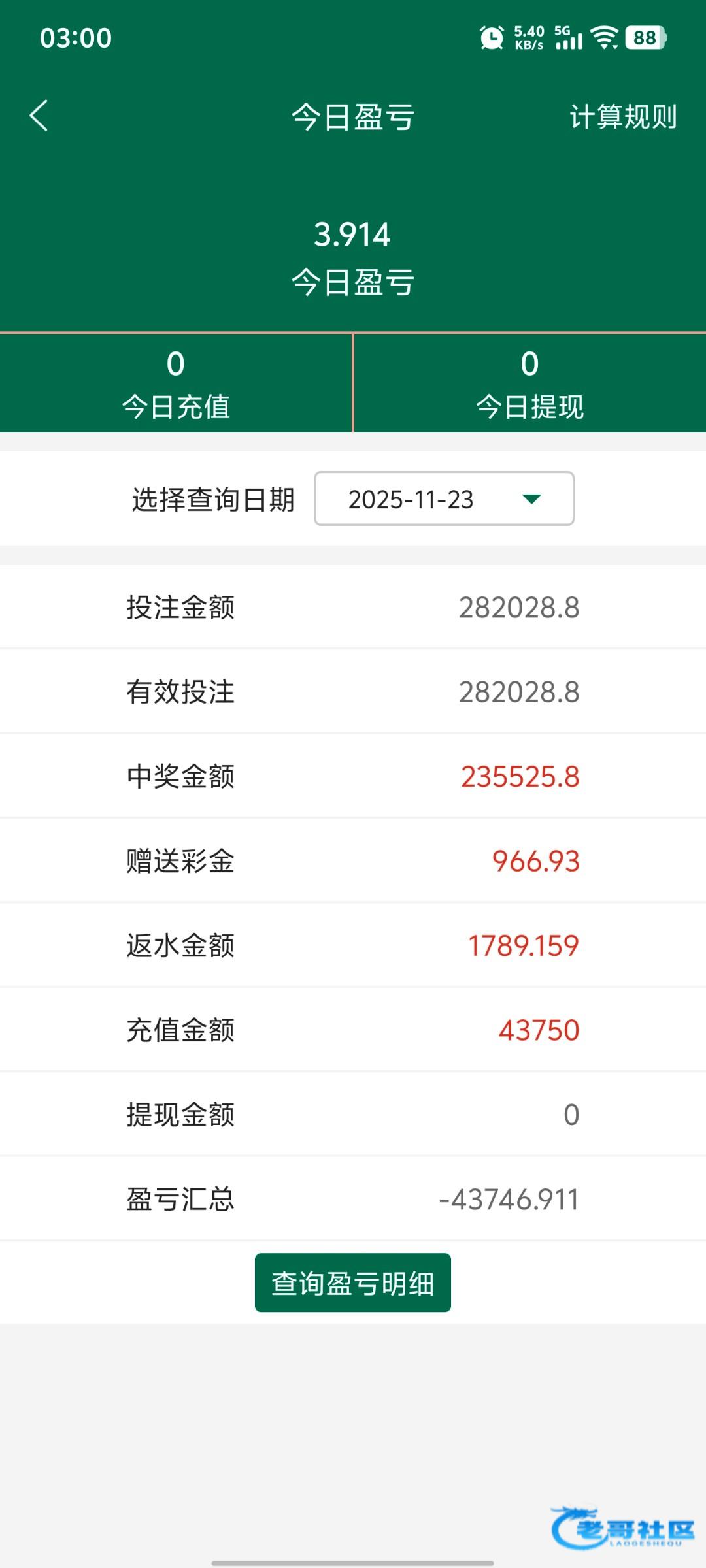Tap the 返水金额 value 1789.159

[x=523, y=945]
